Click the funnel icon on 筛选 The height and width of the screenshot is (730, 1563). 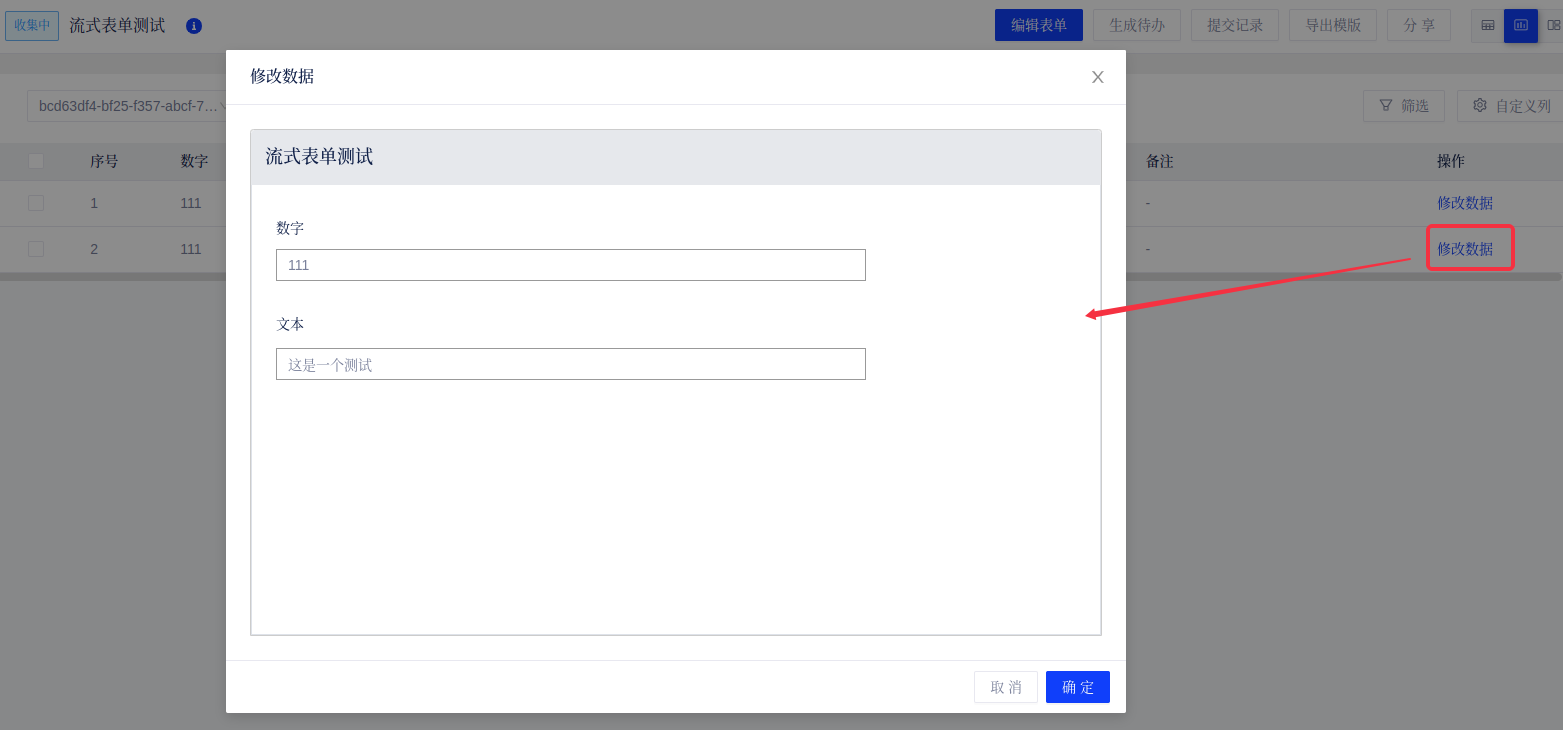[x=1386, y=105]
